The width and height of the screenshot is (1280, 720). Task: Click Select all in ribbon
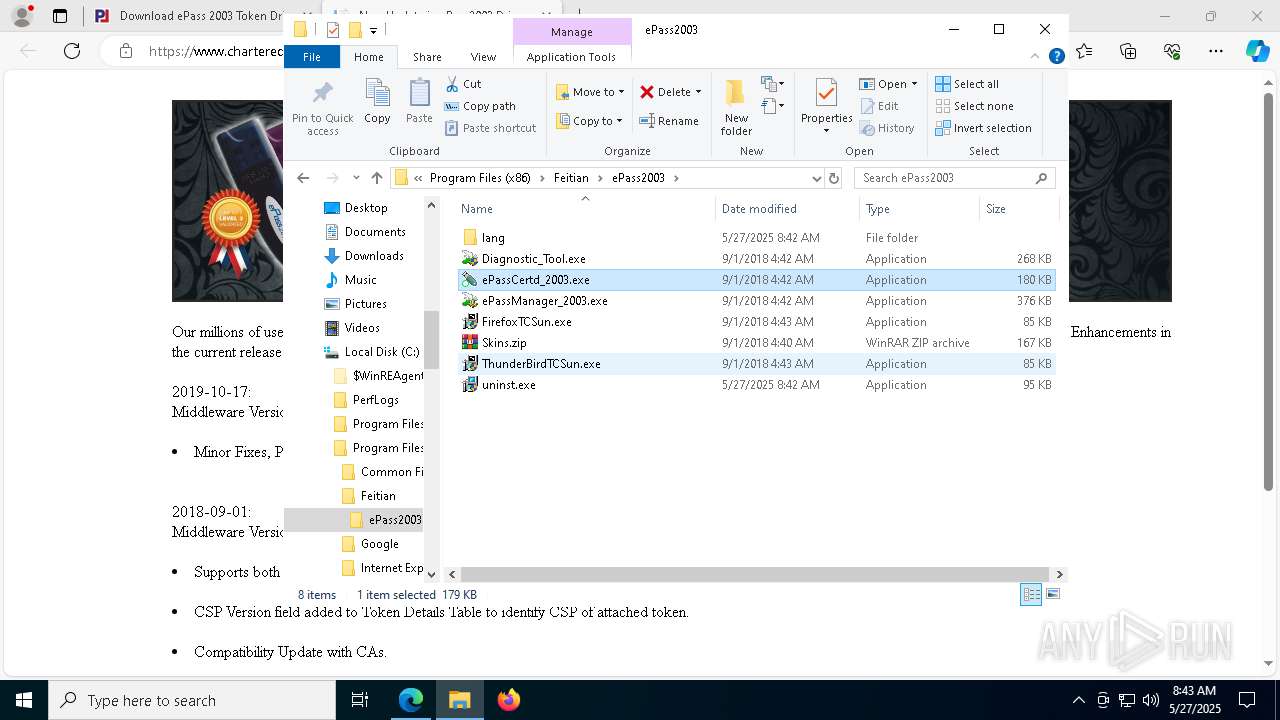pos(966,84)
